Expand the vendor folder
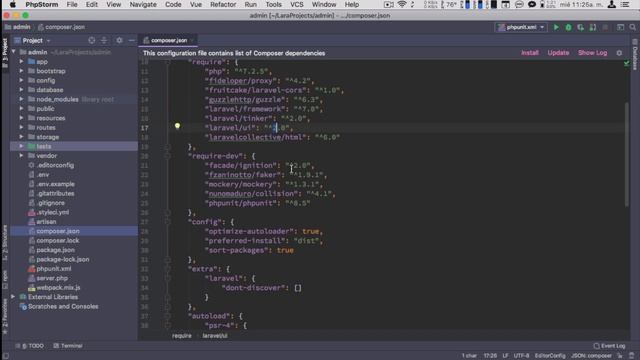Viewport: 640px width, 360px height. click(x=21, y=156)
